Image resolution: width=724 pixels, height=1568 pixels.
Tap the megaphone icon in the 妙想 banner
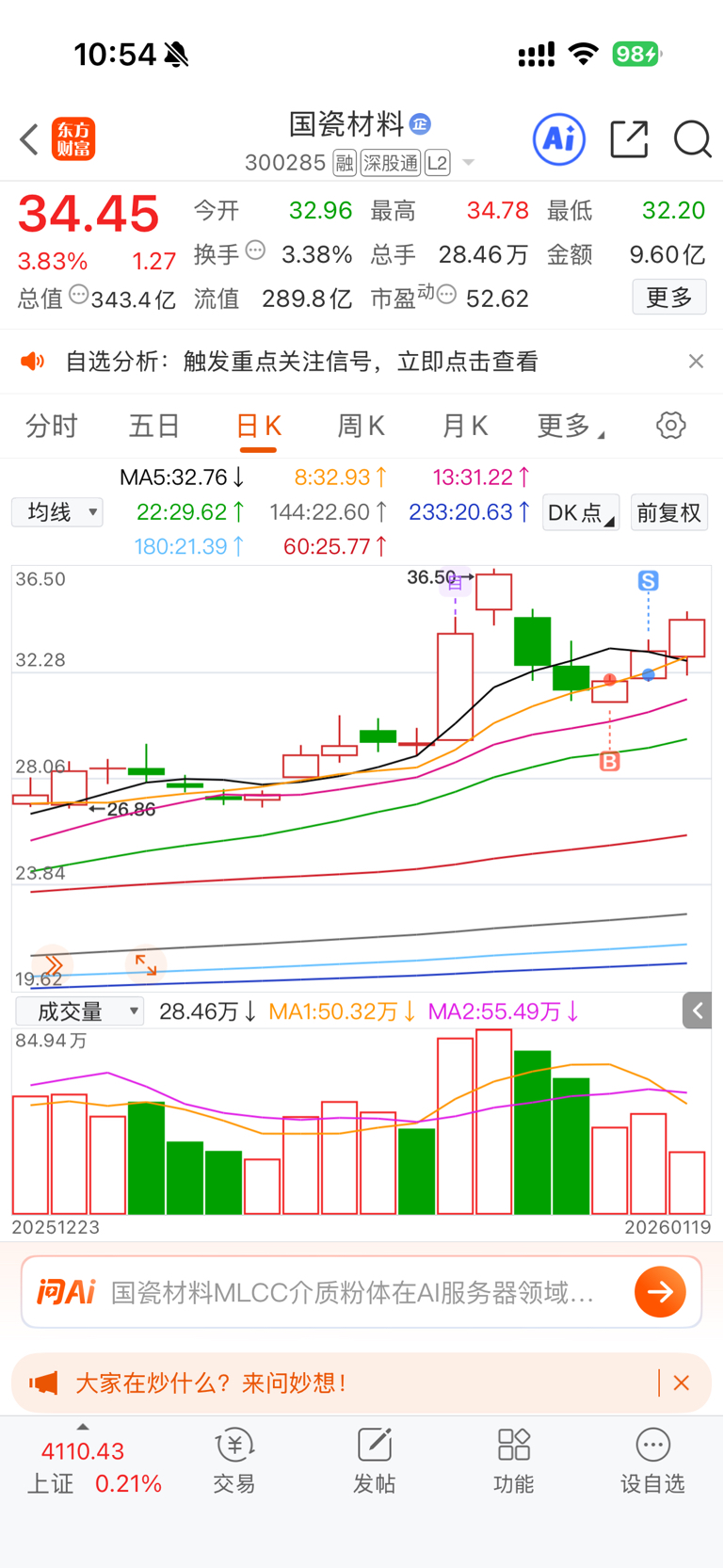pyautogui.click(x=43, y=1382)
